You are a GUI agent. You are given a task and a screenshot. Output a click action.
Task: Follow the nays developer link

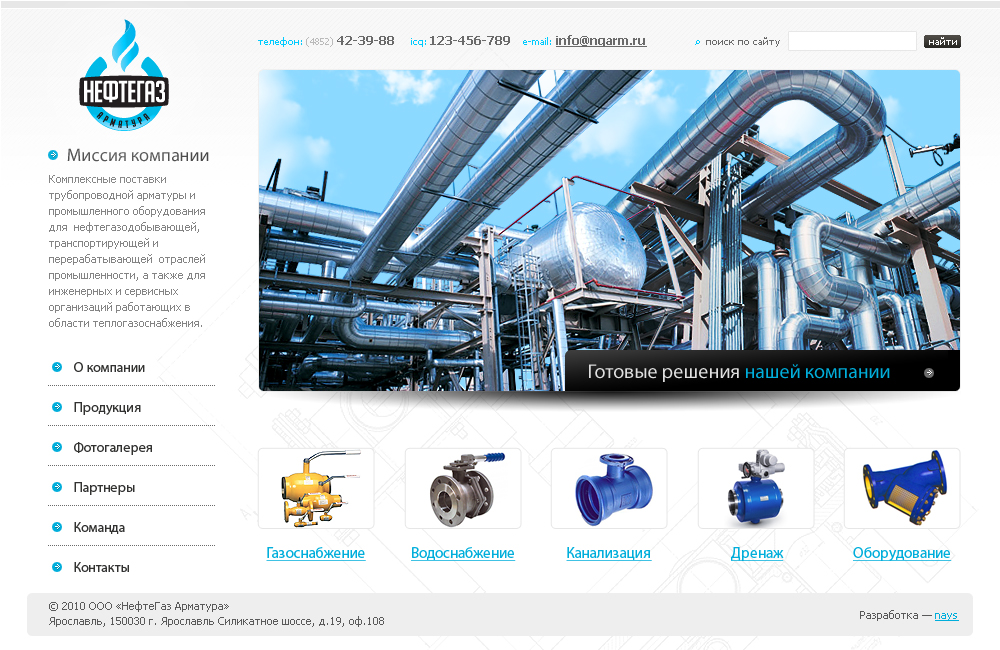pyautogui.click(x=946, y=616)
